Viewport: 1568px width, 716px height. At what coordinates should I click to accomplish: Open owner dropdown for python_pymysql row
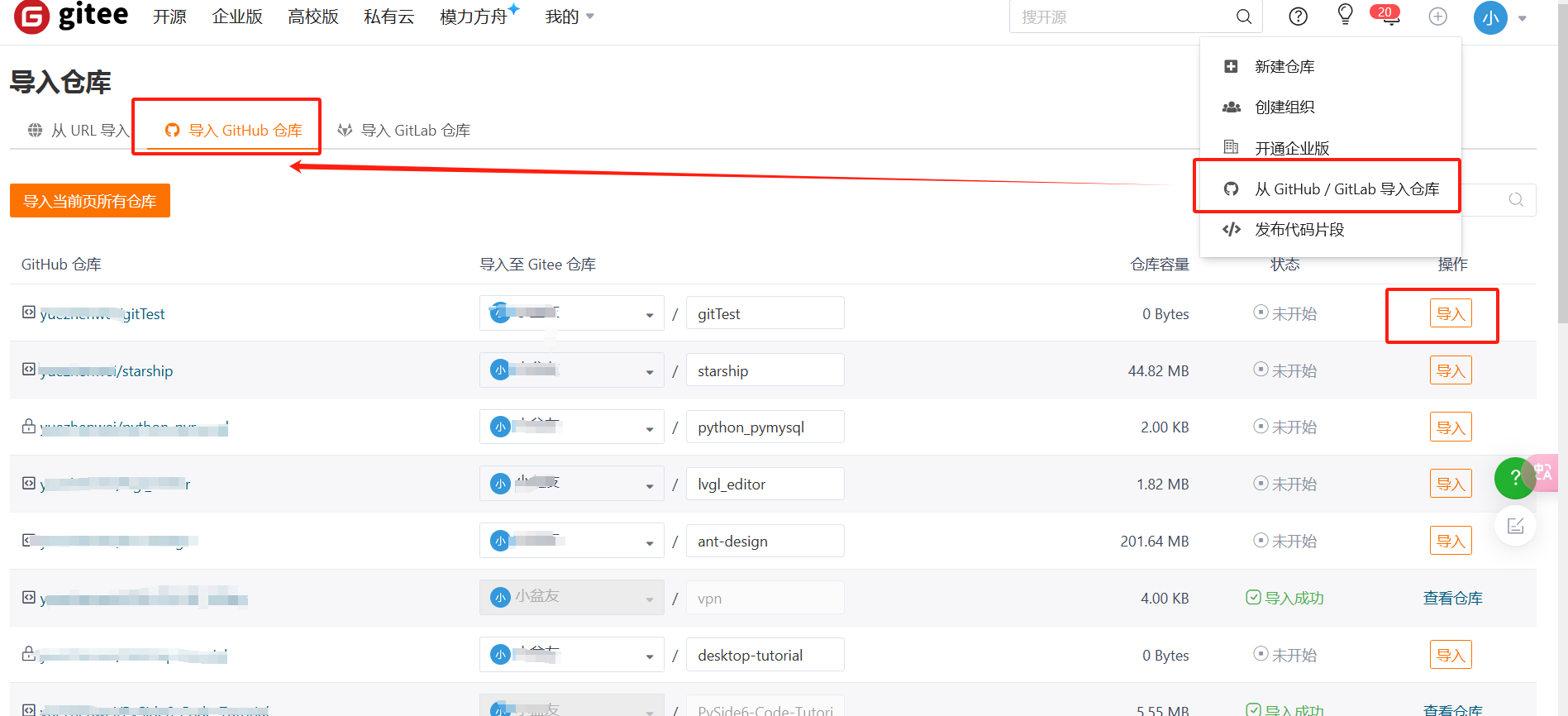coord(571,427)
